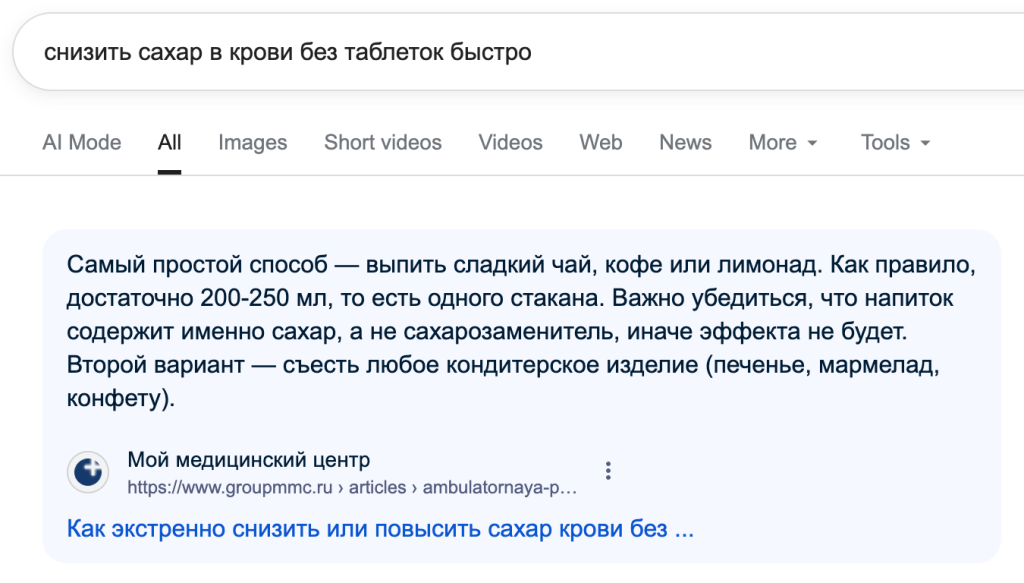The image size is (1024, 583).
Task: Open the Images tab
Action: pos(252,142)
